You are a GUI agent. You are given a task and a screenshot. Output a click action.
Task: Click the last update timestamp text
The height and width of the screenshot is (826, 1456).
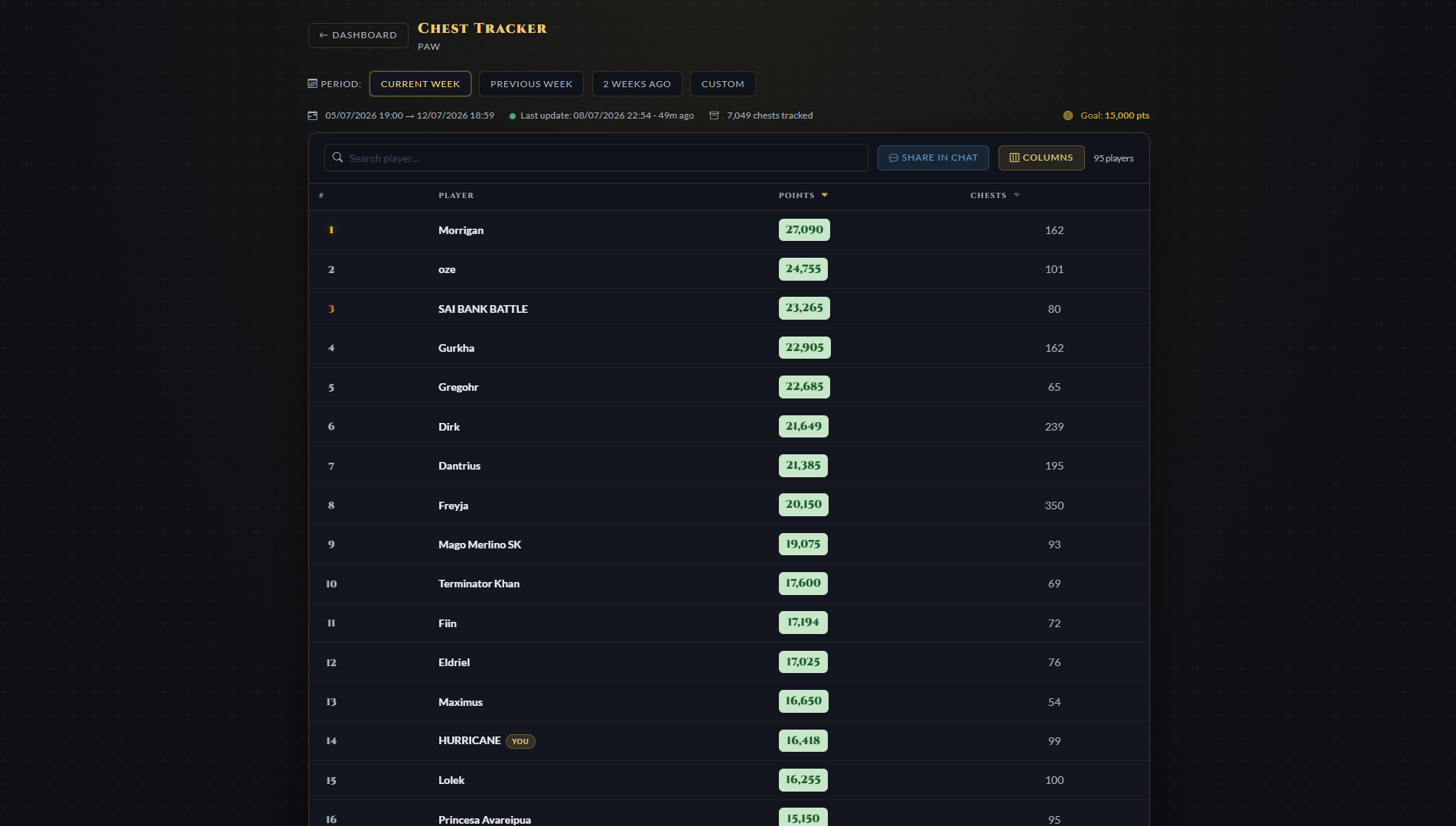(x=607, y=115)
